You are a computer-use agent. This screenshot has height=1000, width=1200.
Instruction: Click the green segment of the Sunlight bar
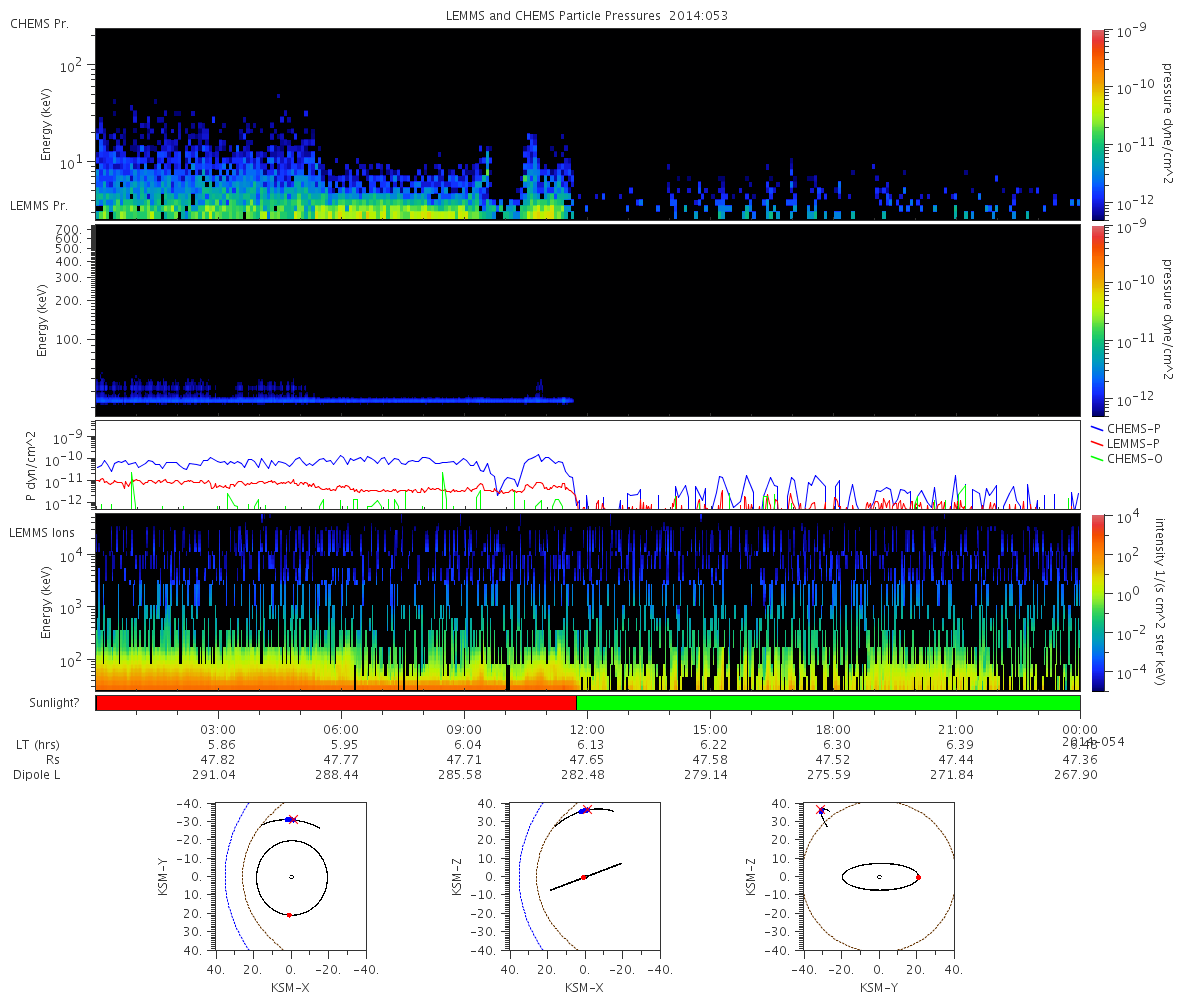pos(828,703)
